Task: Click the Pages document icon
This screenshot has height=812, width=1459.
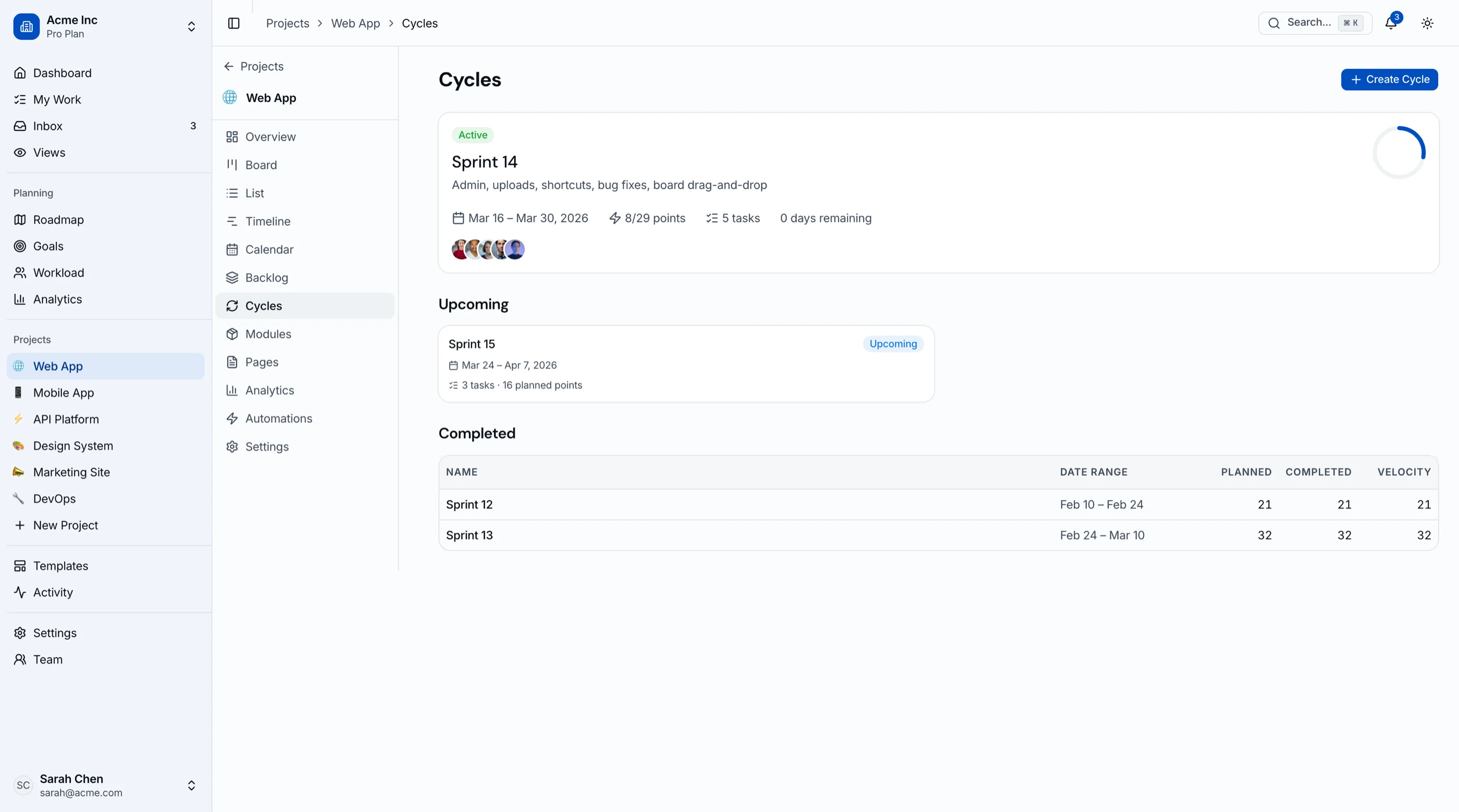Action: click(x=232, y=363)
